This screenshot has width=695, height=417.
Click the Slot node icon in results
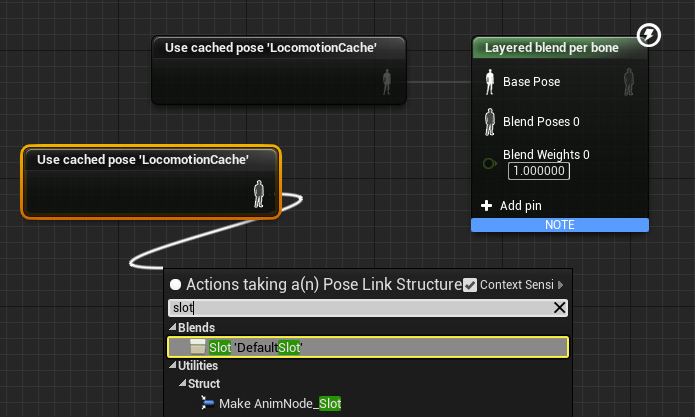[x=197, y=347]
